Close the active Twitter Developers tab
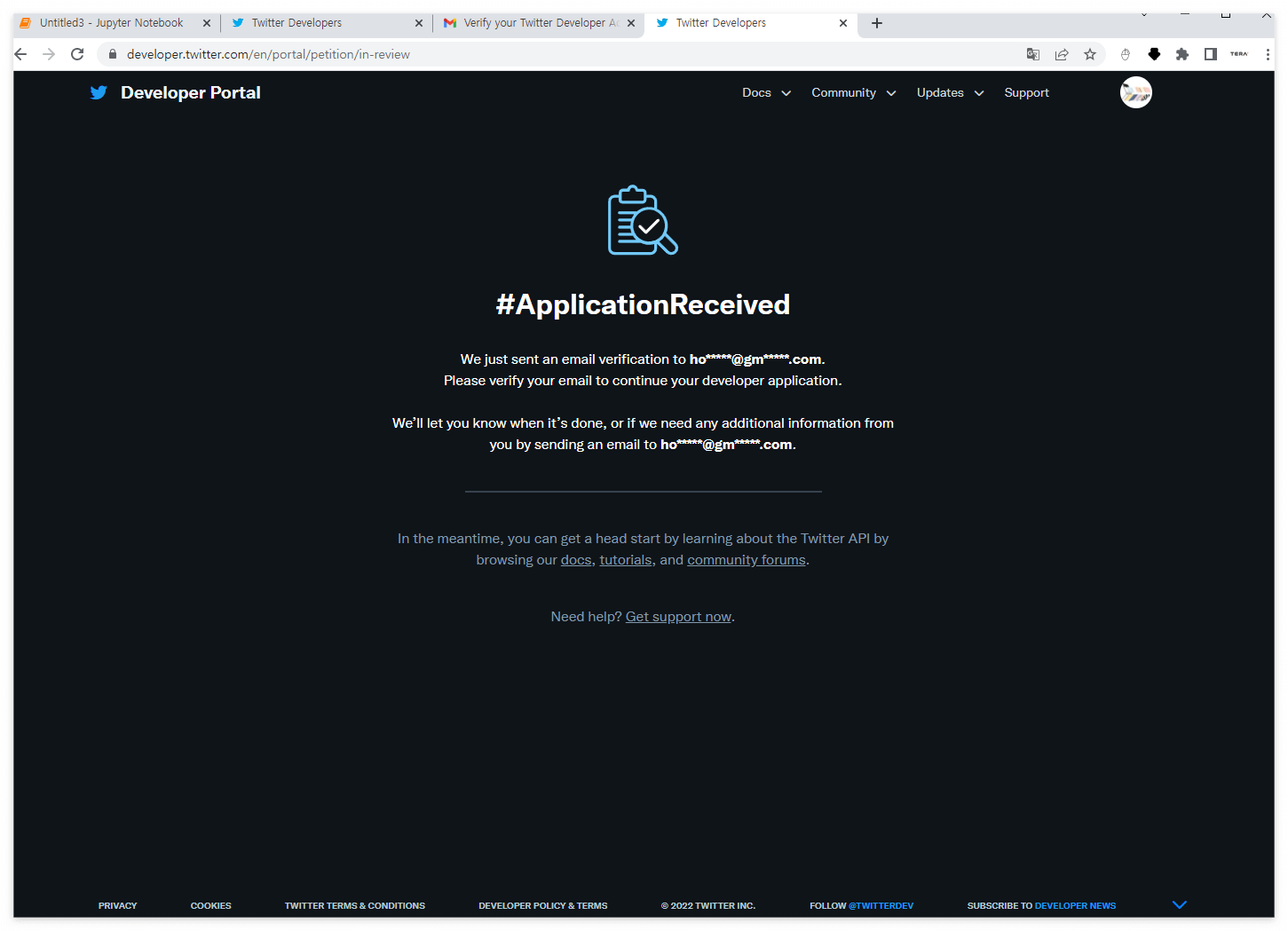1288x931 pixels. click(843, 23)
